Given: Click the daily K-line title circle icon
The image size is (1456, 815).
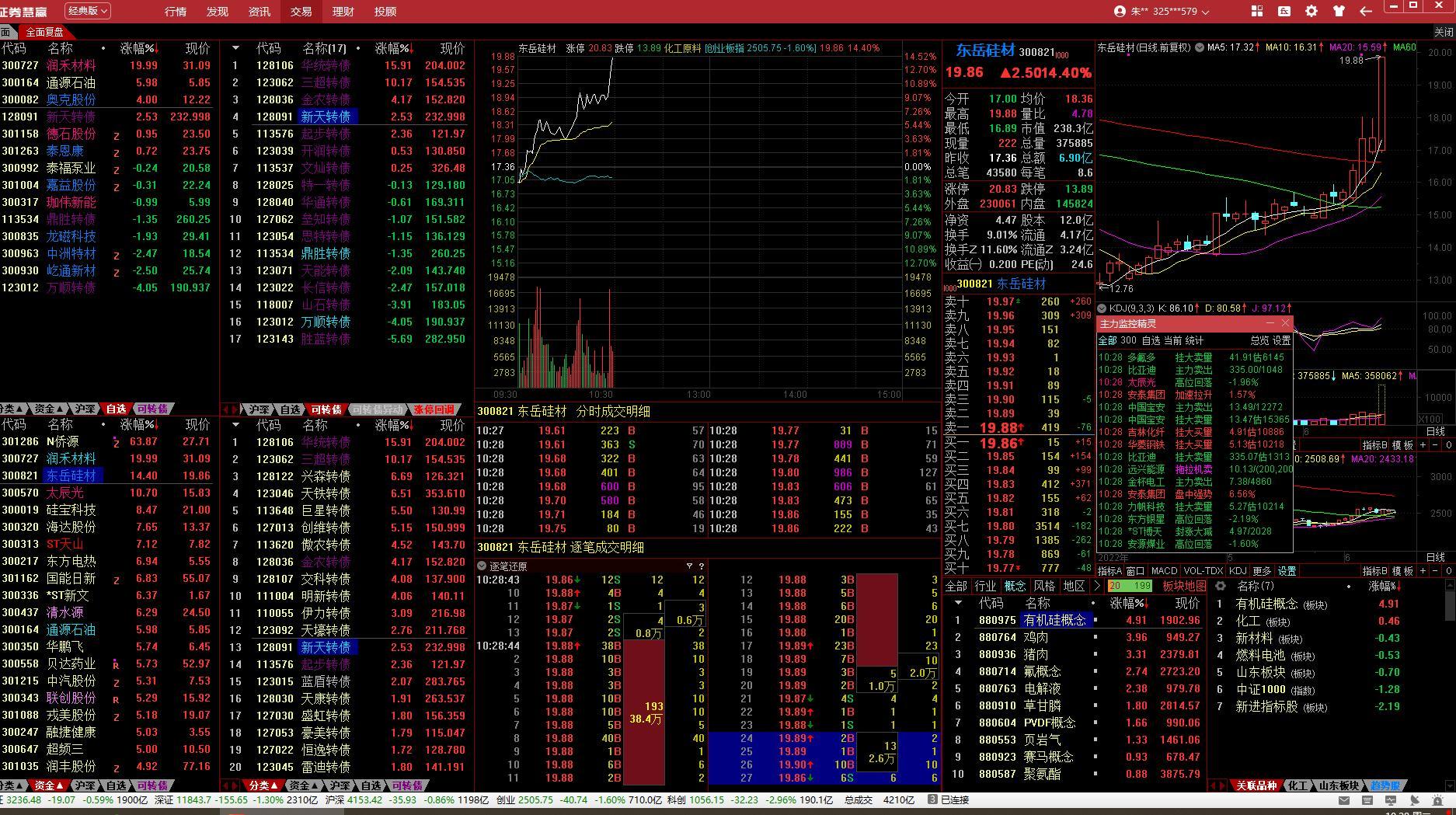Looking at the screenshot, I should tap(1200, 47).
